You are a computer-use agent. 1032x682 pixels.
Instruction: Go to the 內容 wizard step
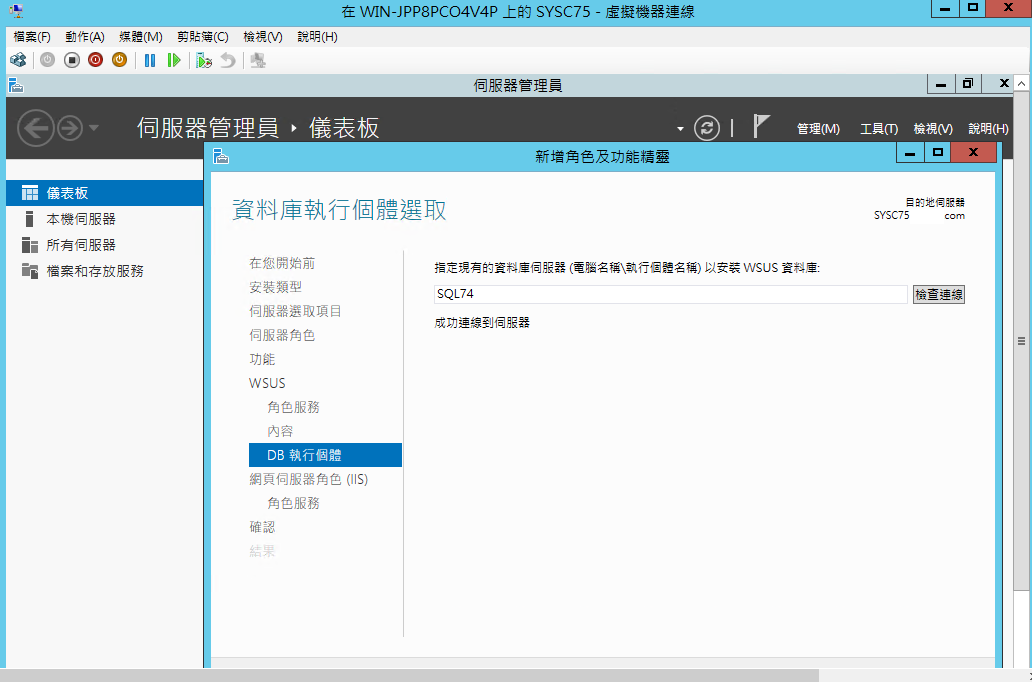pos(280,431)
